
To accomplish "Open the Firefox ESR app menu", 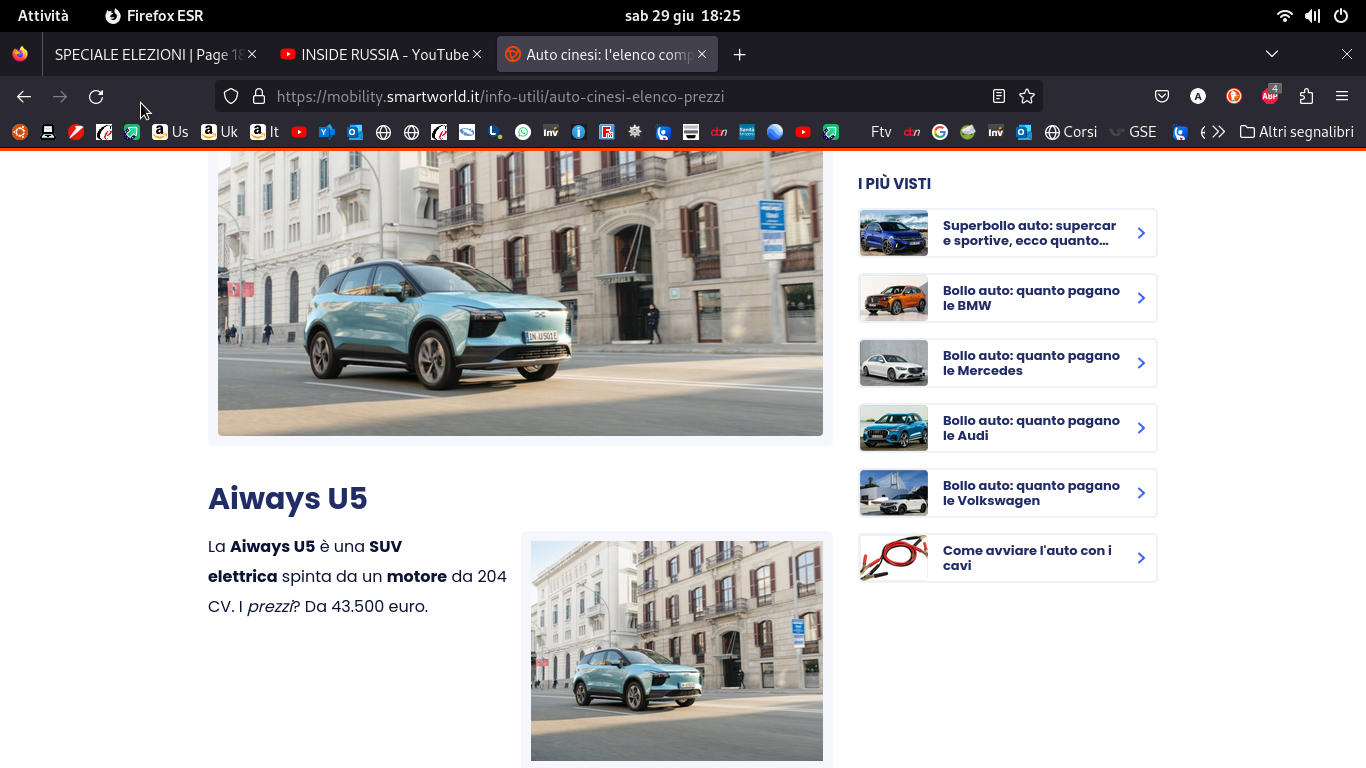I will pos(154,16).
